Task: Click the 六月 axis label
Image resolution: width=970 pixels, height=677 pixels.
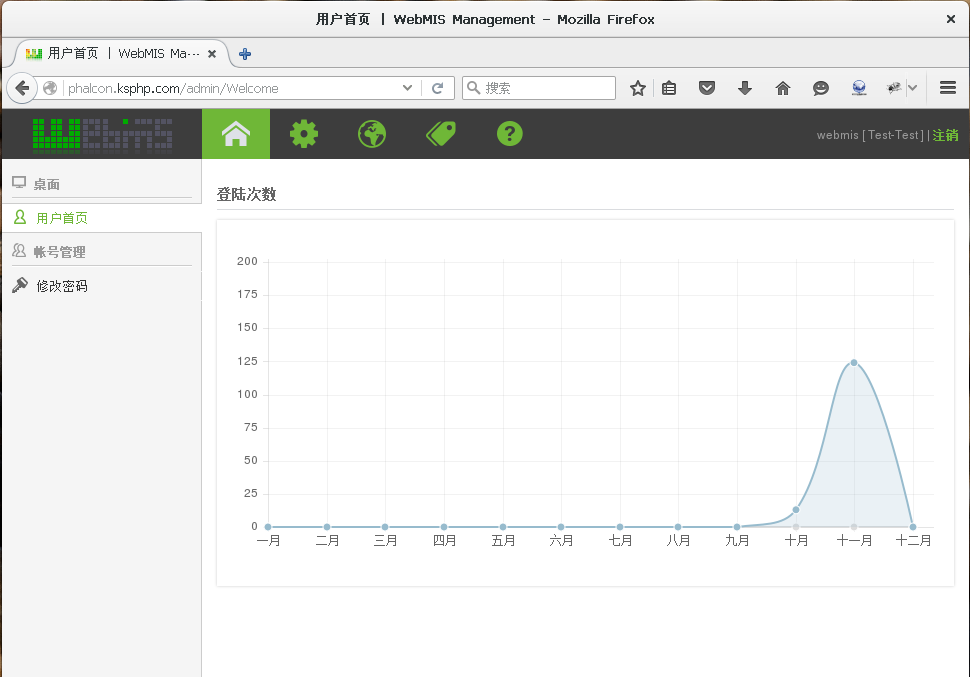Action: [561, 541]
